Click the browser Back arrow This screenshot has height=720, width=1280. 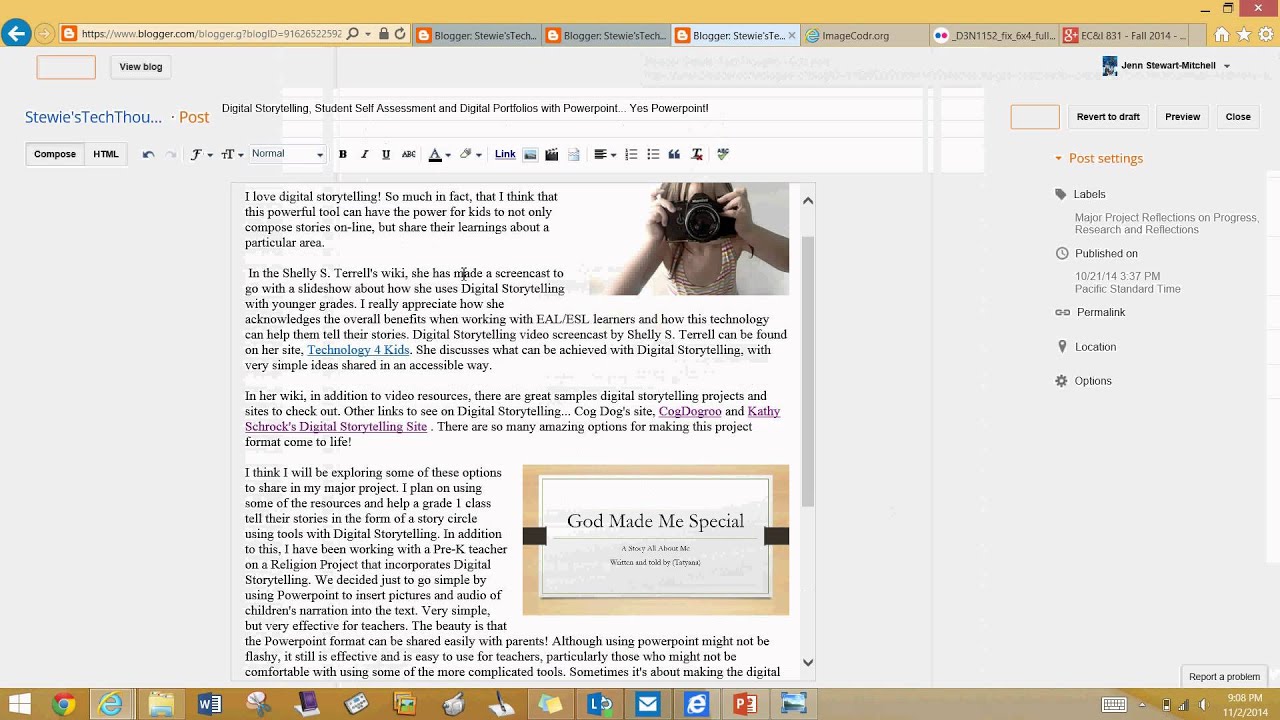click(16, 34)
